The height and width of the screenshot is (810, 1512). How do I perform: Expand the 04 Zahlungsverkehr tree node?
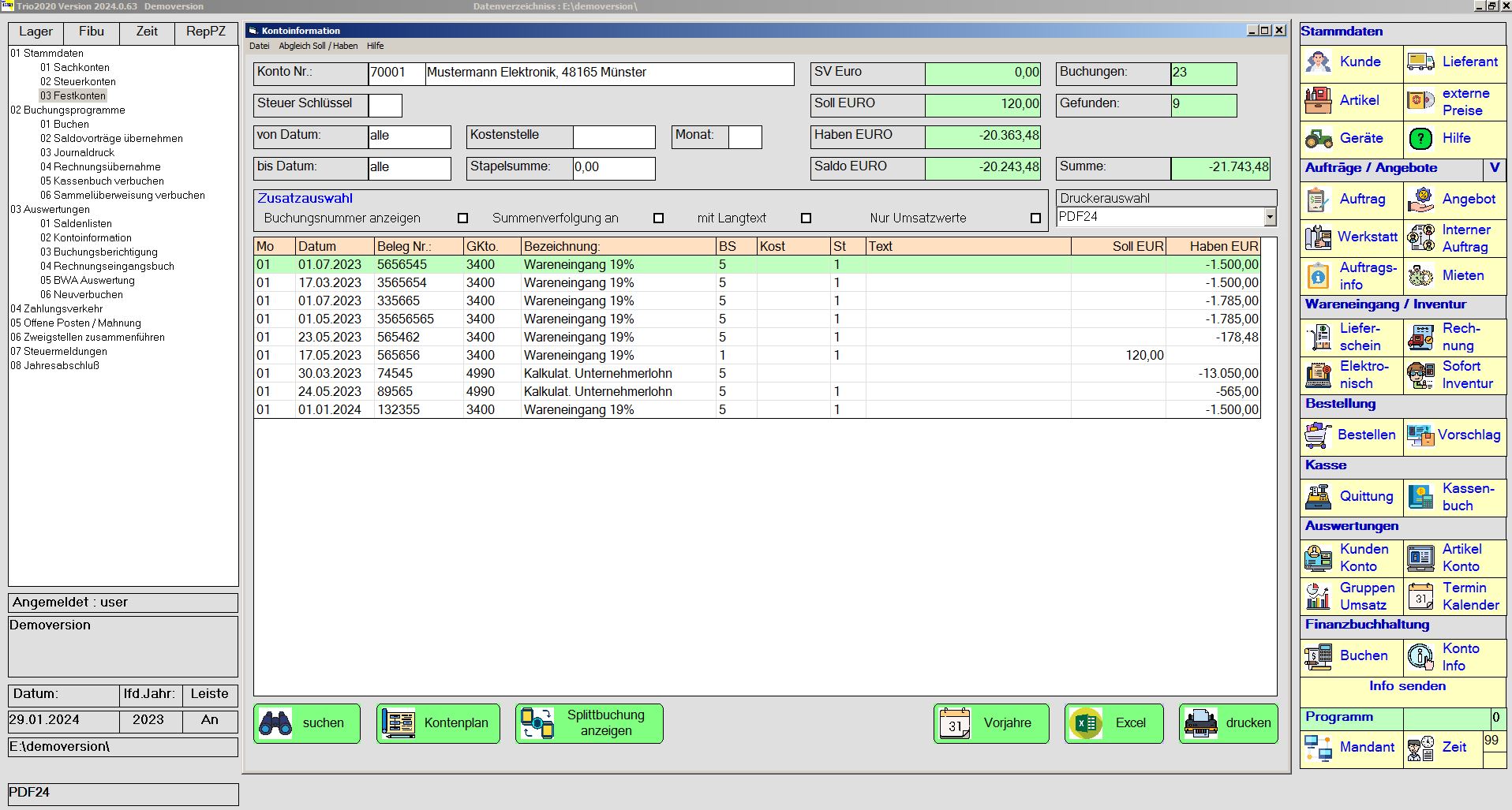(x=56, y=309)
